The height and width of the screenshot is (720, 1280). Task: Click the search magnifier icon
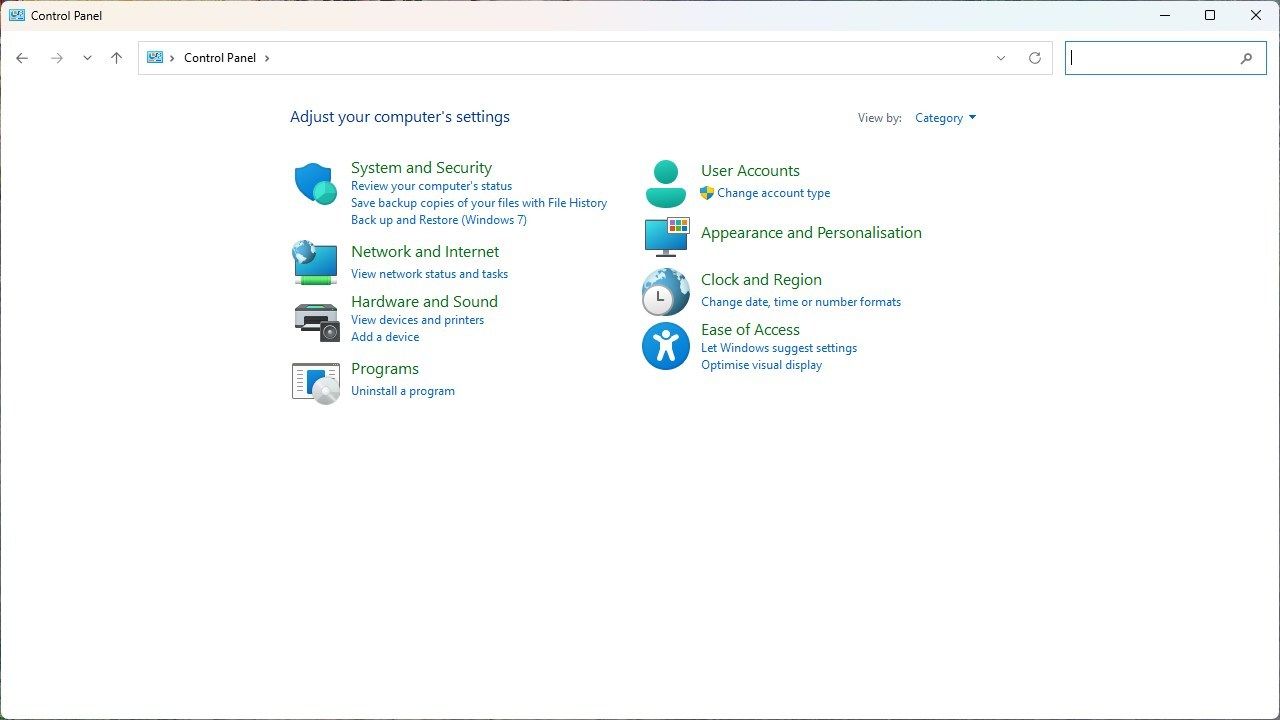[x=1246, y=58]
